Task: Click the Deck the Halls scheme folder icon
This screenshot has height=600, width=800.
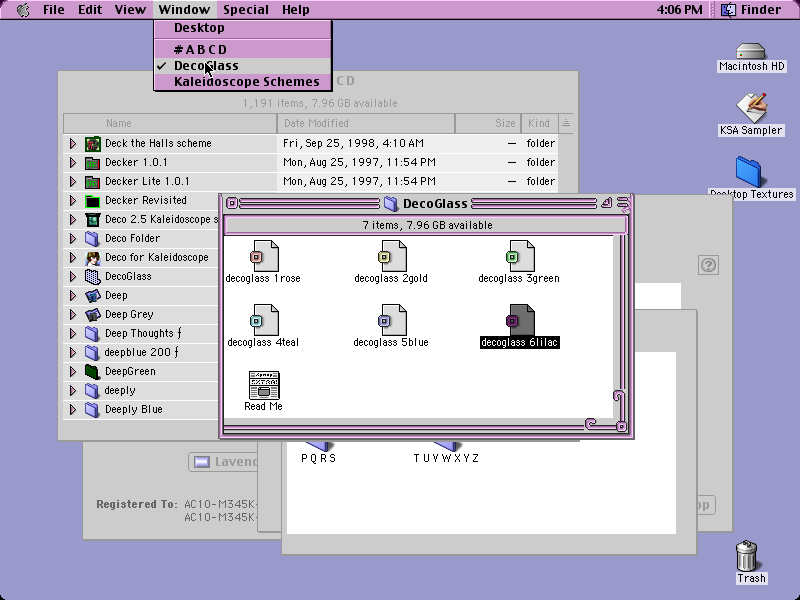Action: [x=92, y=144]
